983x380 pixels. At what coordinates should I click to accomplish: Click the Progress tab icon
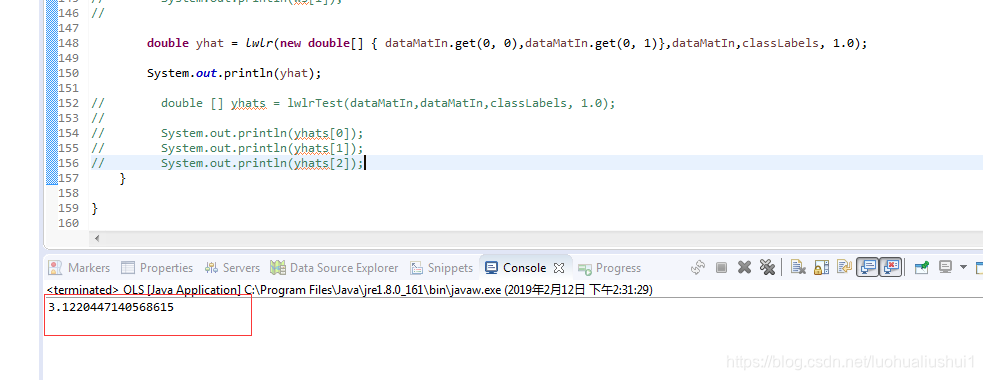coord(585,268)
